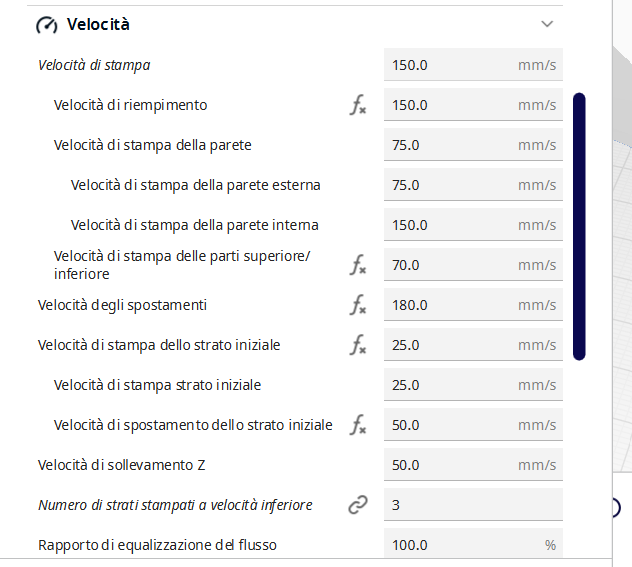Click fx icon next to Velocità degli spostamenti

[x=358, y=305]
